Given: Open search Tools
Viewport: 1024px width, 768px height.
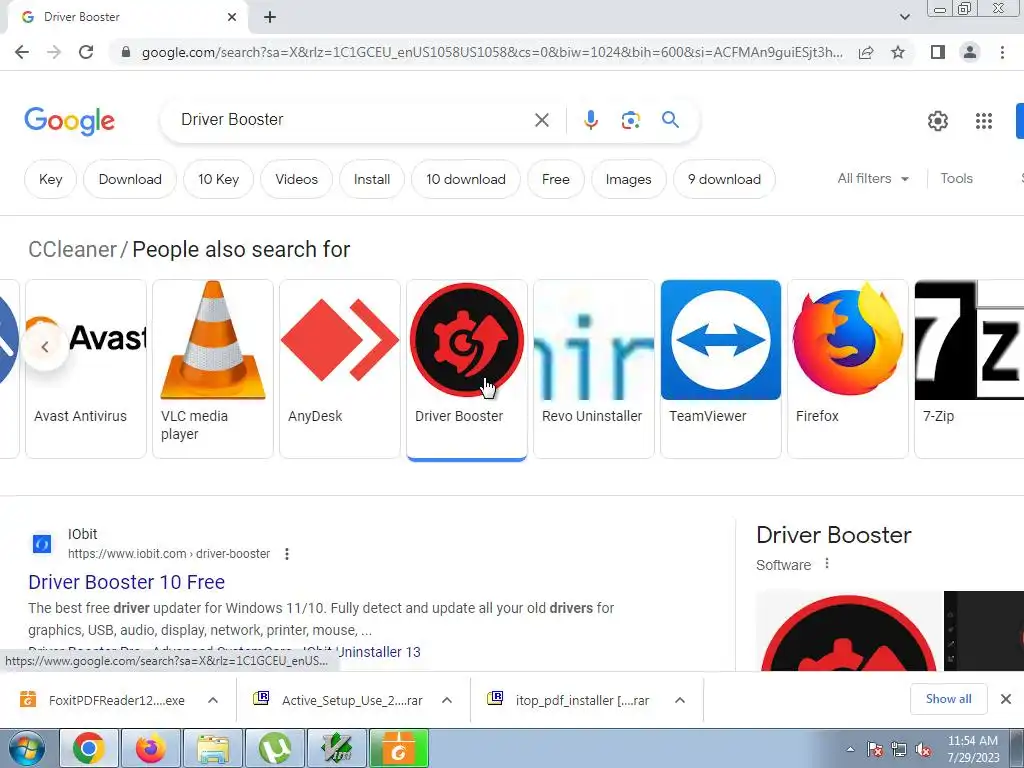Looking at the screenshot, I should pyautogui.click(x=956, y=178).
